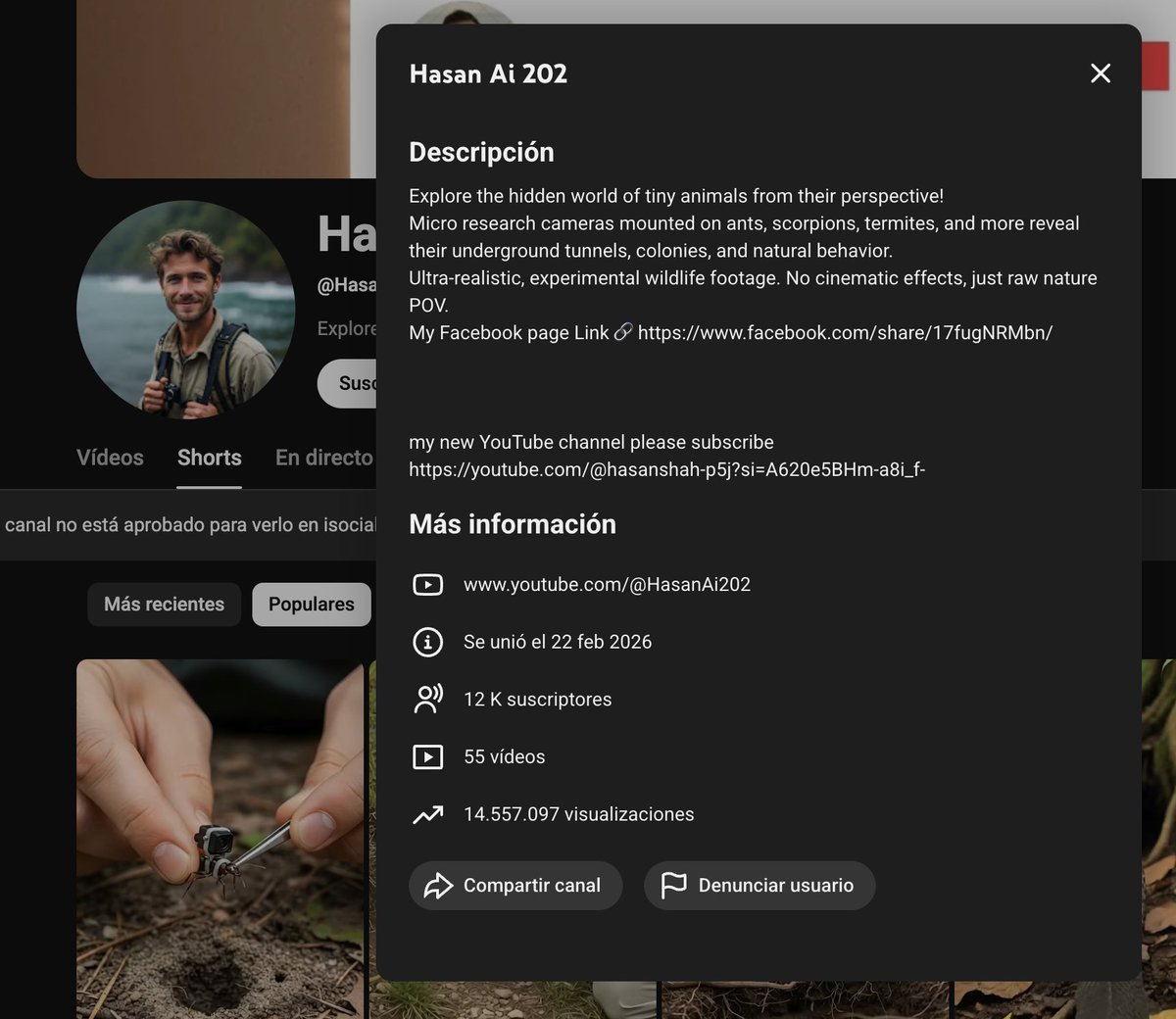Open the hasanshah-p5j YouTube channel link
Screen dimensions: 1176x1019
[666, 470]
